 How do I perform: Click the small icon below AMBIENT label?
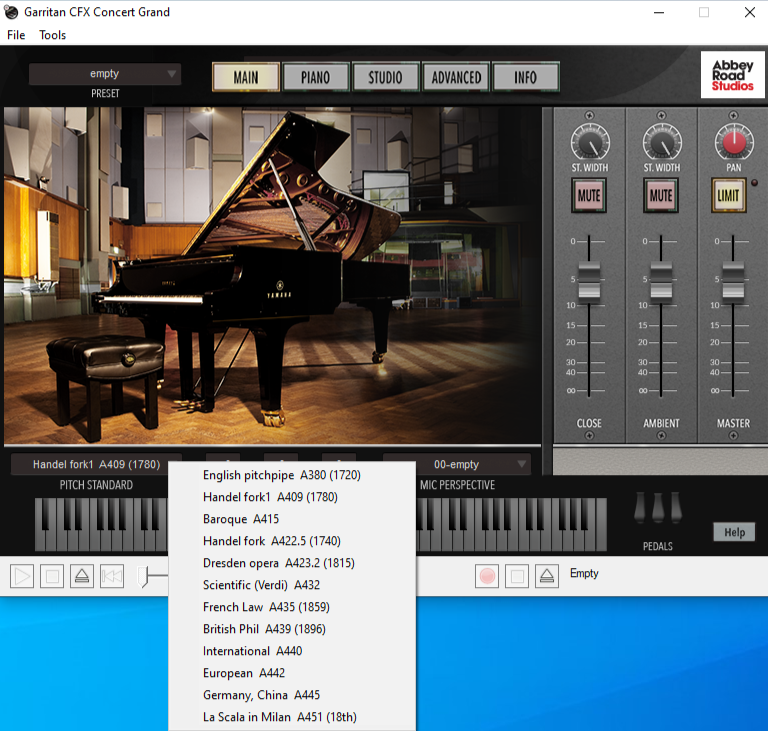(x=661, y=436)
